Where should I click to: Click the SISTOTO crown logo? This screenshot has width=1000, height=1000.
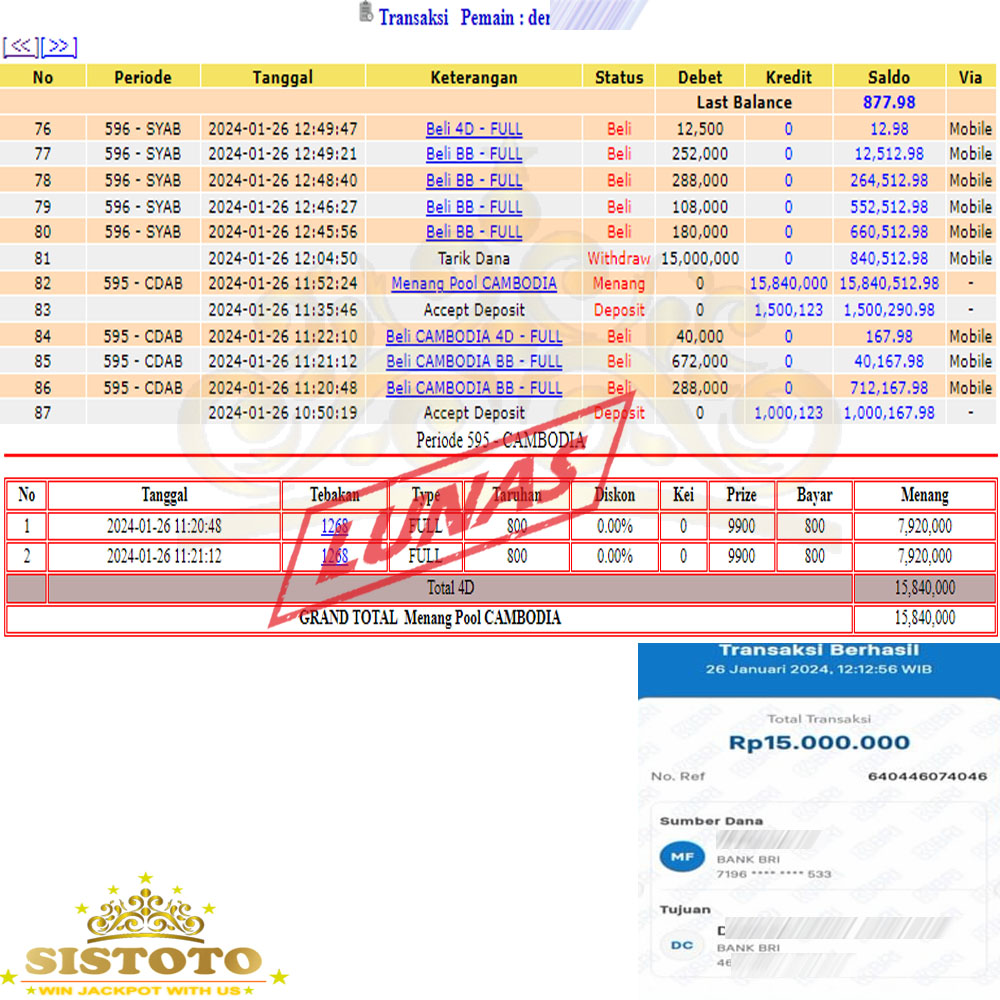pyautogui.click(x=145, y=935)
